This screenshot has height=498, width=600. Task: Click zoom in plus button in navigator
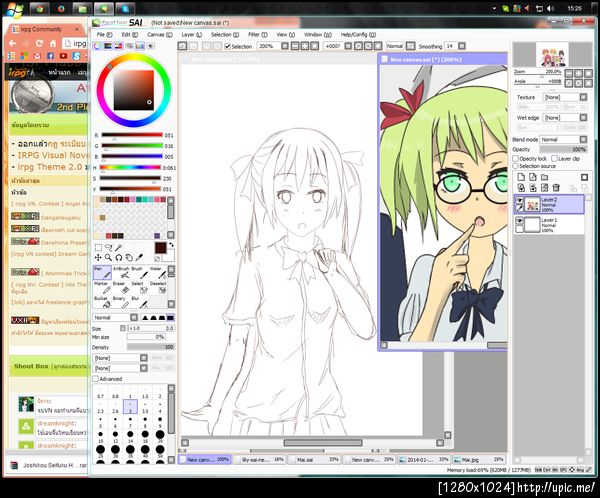click(579, 73)
